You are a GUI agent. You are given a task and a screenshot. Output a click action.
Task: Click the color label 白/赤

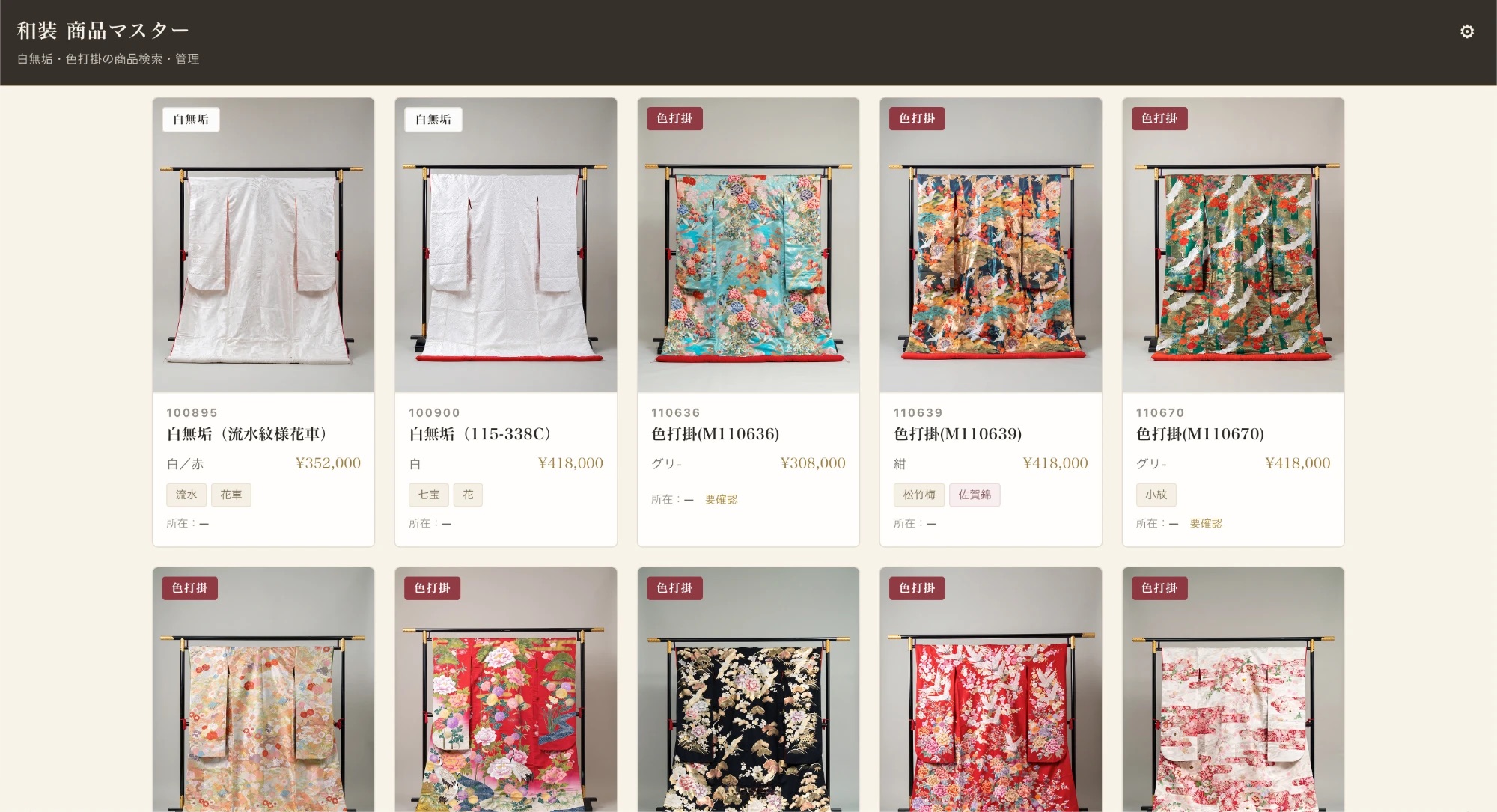click(x=185, y=464)
